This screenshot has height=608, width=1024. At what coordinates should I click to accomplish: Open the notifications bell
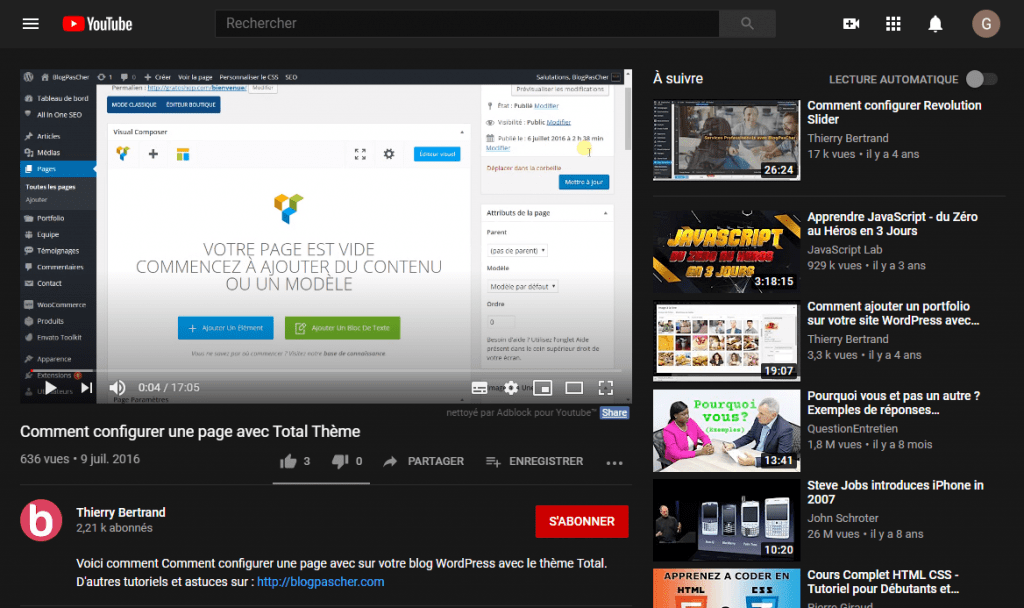(x=936, y=23)
